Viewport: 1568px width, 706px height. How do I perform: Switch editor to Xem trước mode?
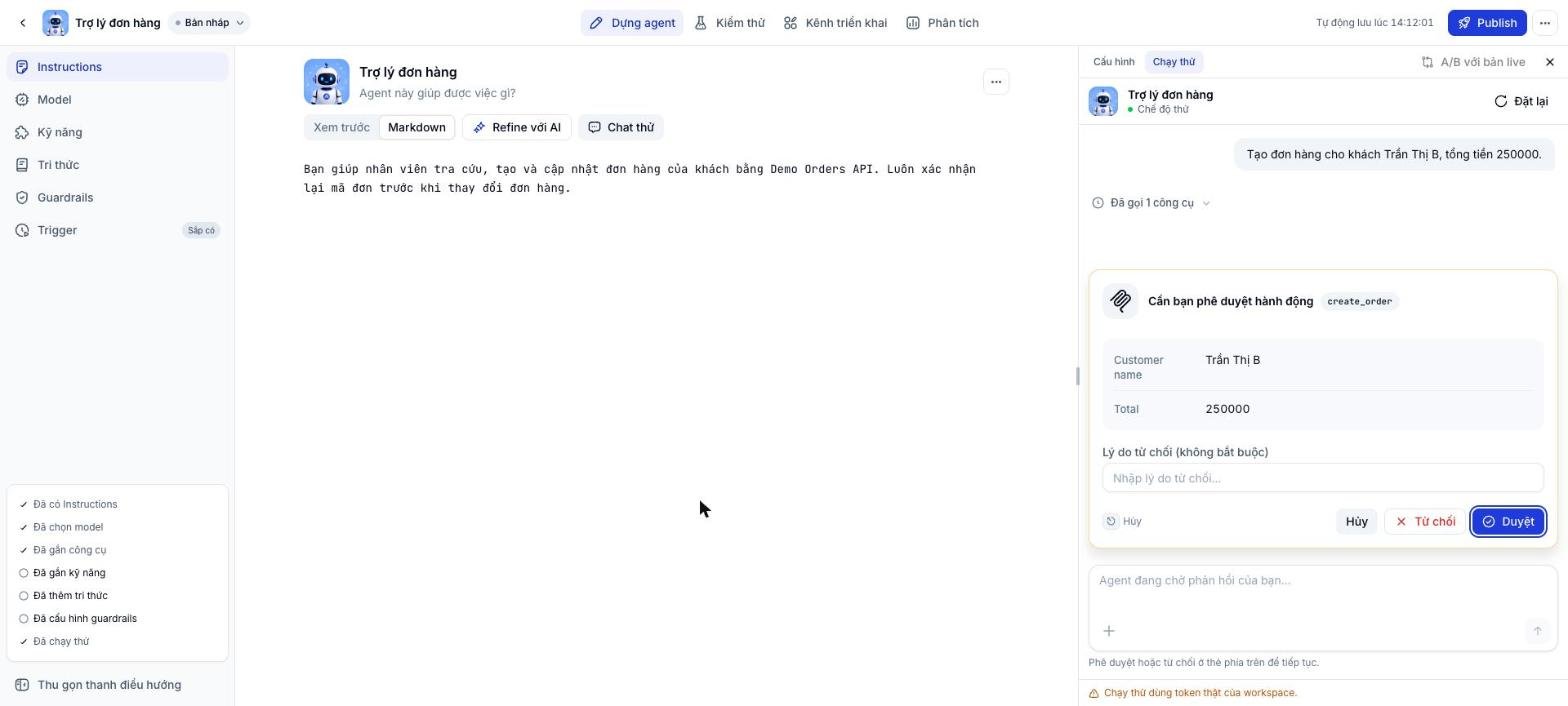click(x=341, y=127)
